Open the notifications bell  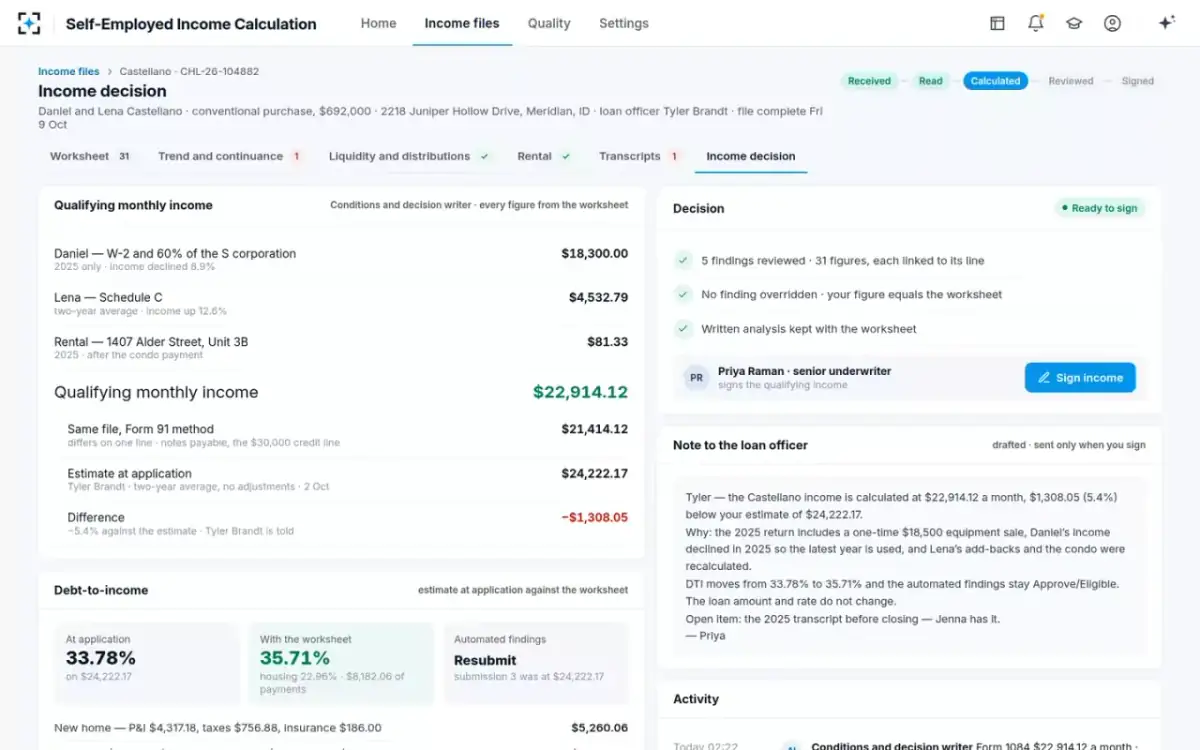coord(1036,23)
